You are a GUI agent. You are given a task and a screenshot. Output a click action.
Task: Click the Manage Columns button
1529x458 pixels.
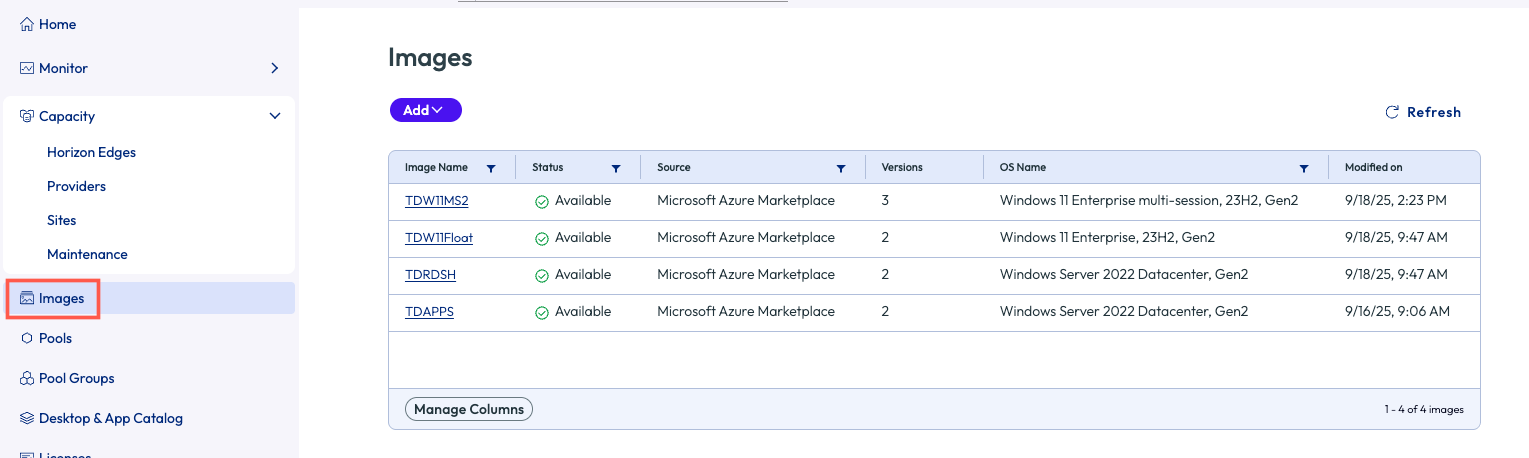coord(469,409)
